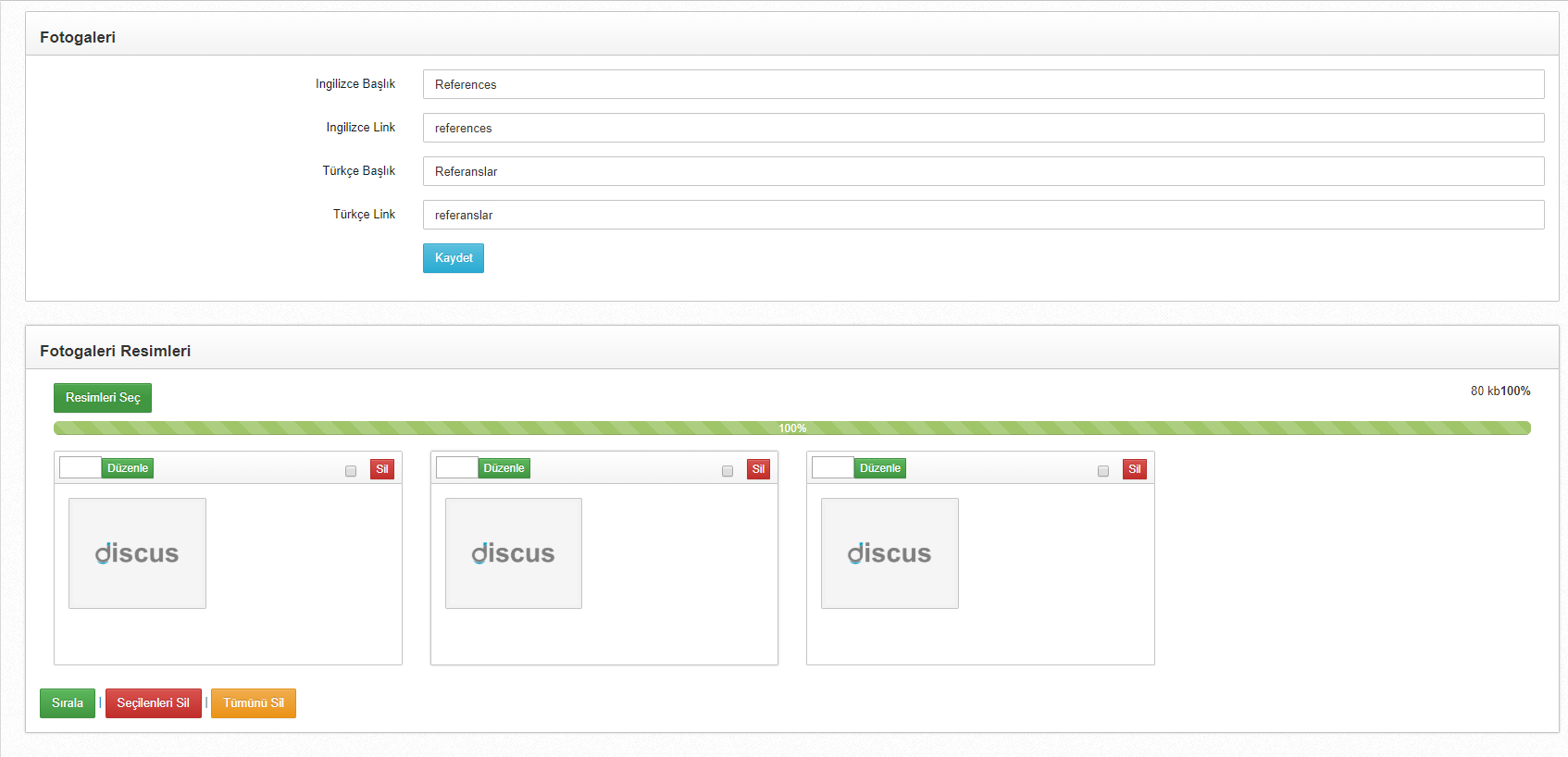Click Sil on the first image card
This screenshot has height=757, width=1568.
[382, 469]
